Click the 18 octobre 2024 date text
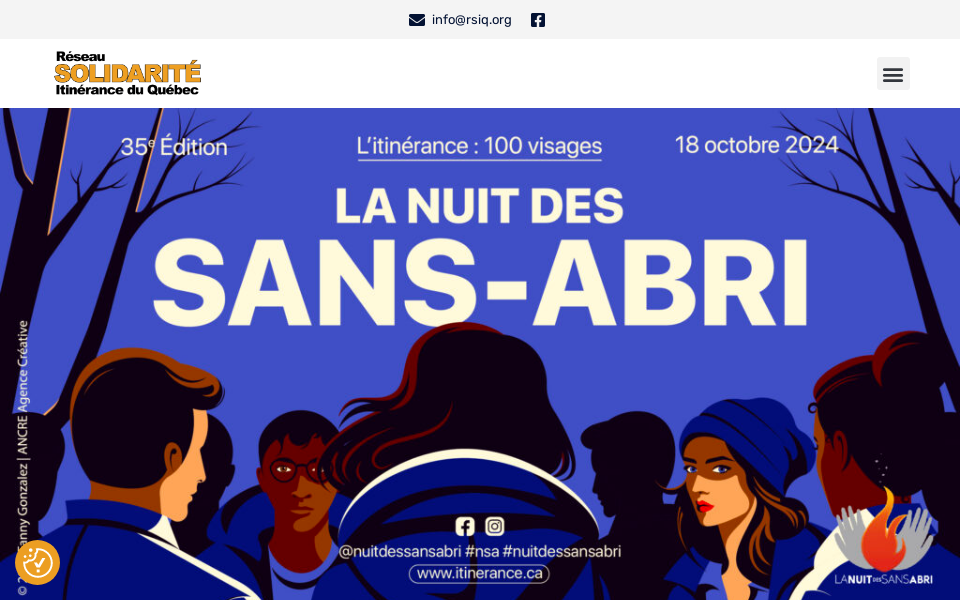This screenshot has height=600, width=960. (756, 145)
